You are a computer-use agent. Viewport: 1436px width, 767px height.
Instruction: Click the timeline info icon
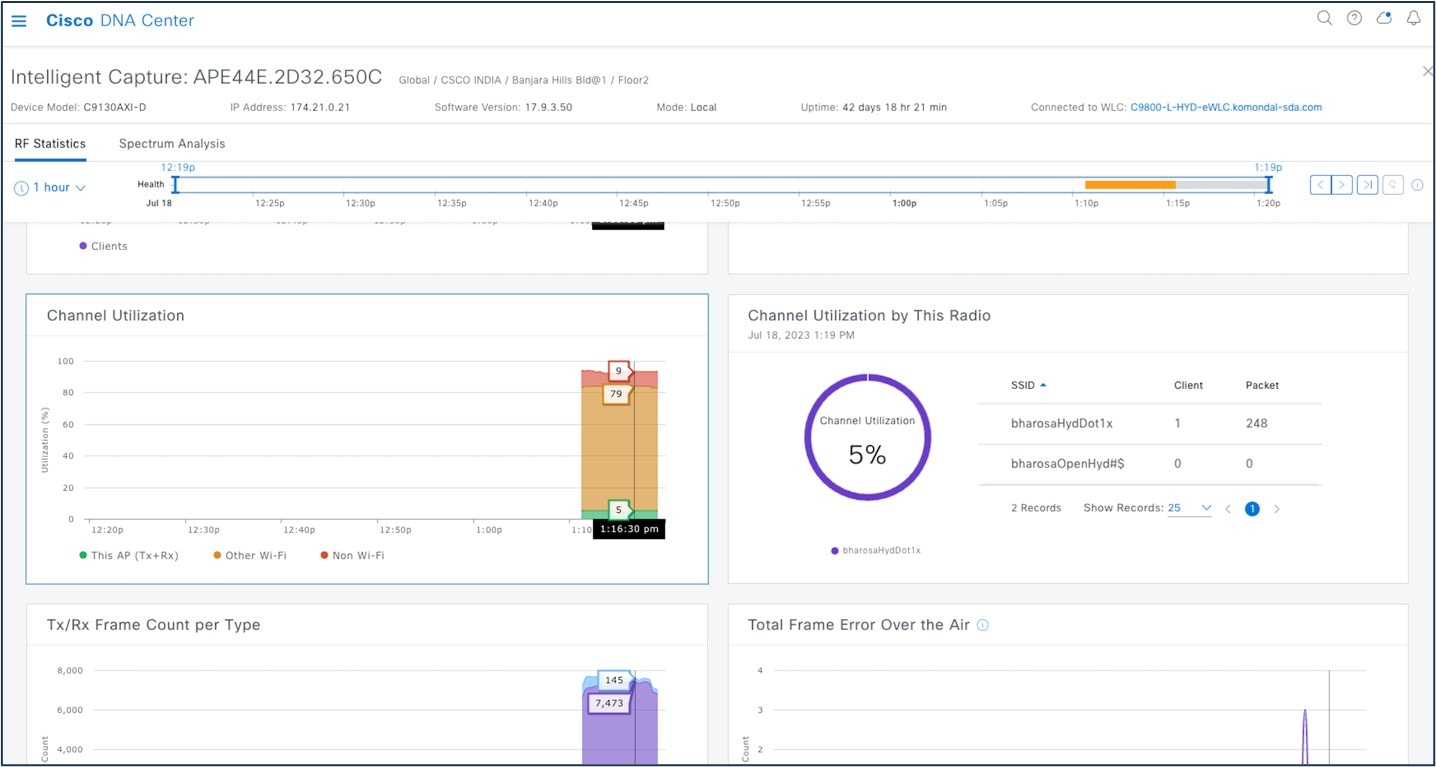(1417, 185)
